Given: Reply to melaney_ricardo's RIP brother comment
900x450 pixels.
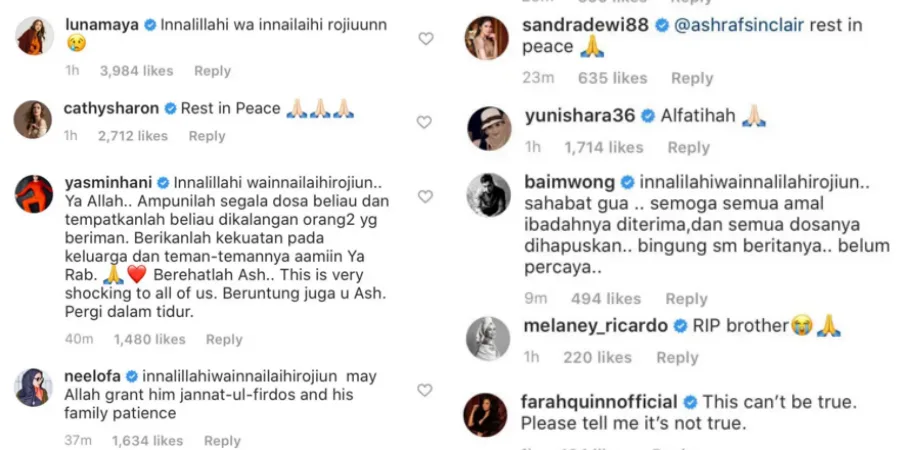Looking at the screenshot, I should pyautogui.click(x=677, y=358).
